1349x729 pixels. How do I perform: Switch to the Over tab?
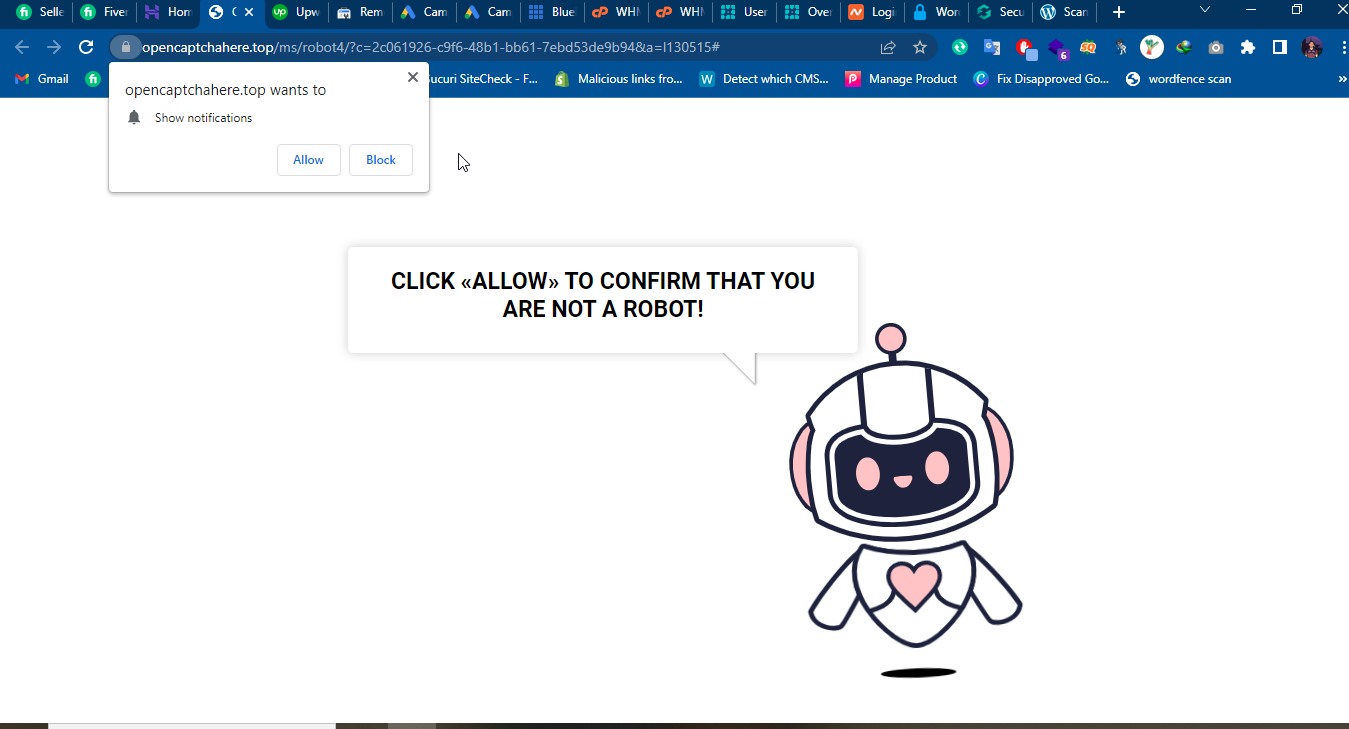click(x=808, y=12)
